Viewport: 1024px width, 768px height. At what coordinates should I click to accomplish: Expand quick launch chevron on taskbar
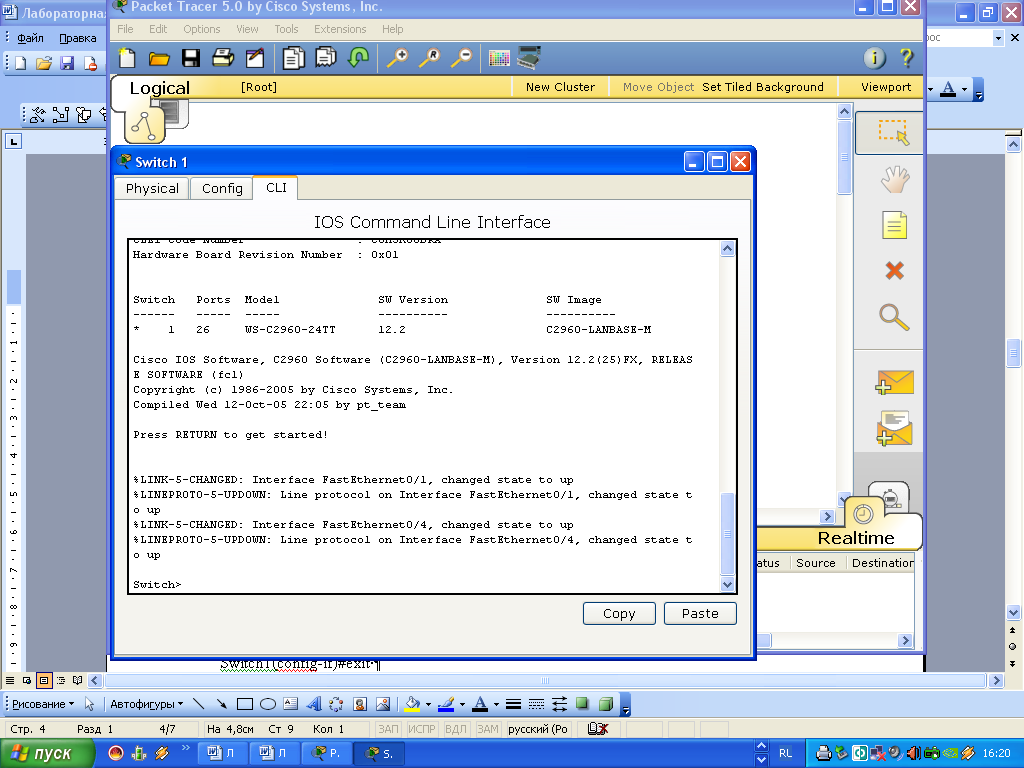coord(185,748)
